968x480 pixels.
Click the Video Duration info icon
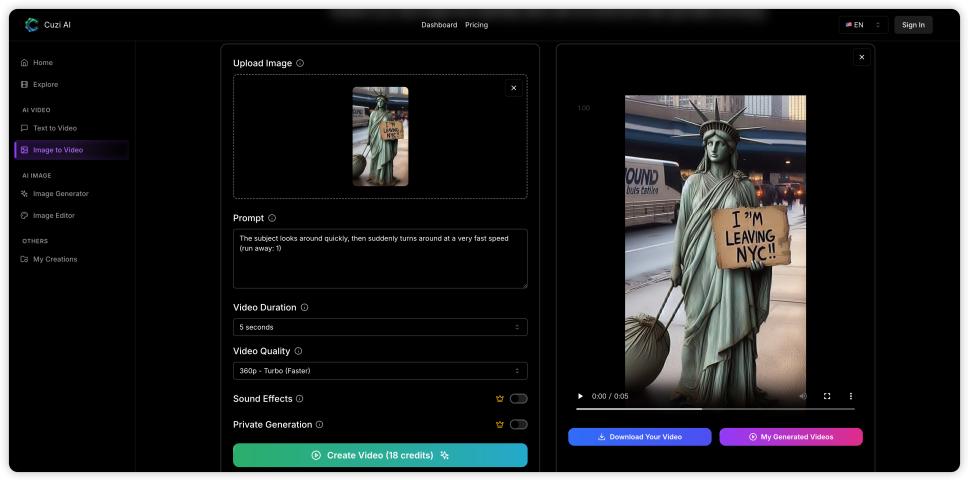pyautogui.click(x=305, y=308)
